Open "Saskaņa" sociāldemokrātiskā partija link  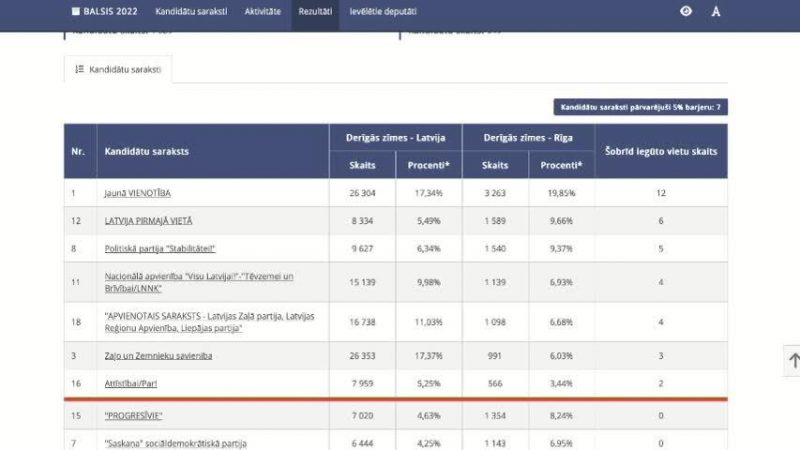pos(175,442)
